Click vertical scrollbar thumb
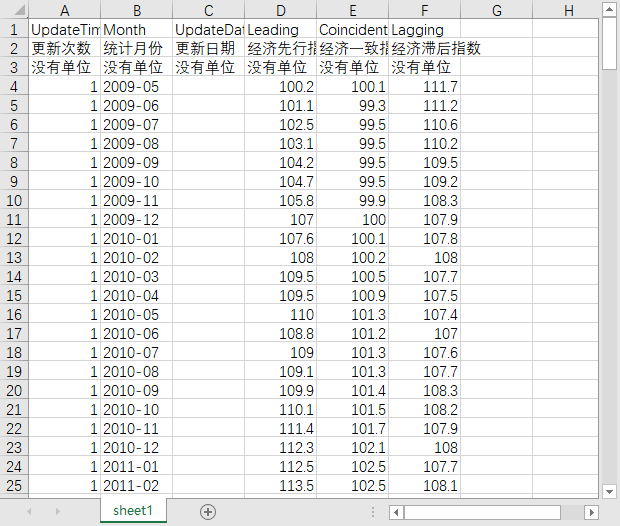The image size is (620, 526). pos(609,44)
